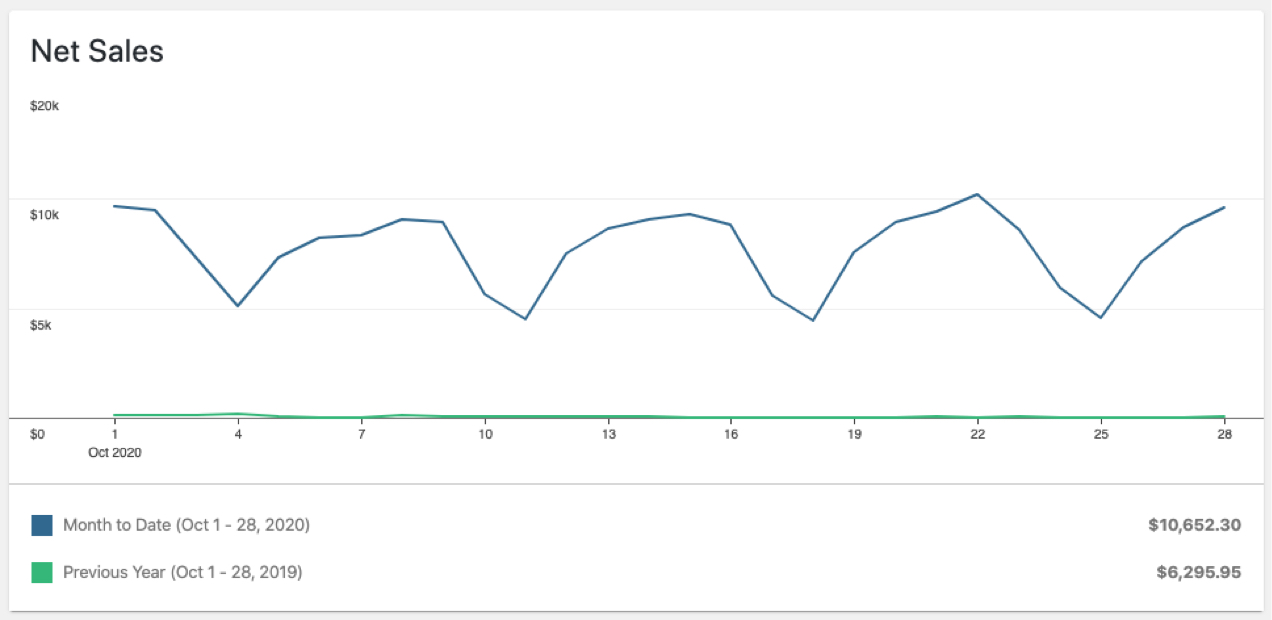
Task: Click the Oct 2020 axis label
Action: [x=114, y=452]
